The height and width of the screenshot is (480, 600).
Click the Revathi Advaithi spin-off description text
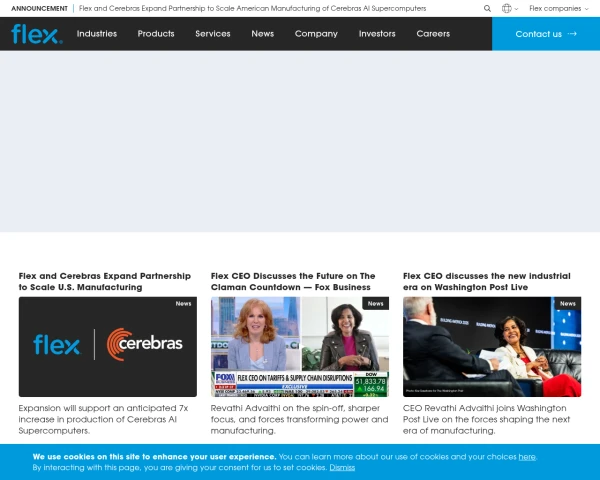coord(299,419)
